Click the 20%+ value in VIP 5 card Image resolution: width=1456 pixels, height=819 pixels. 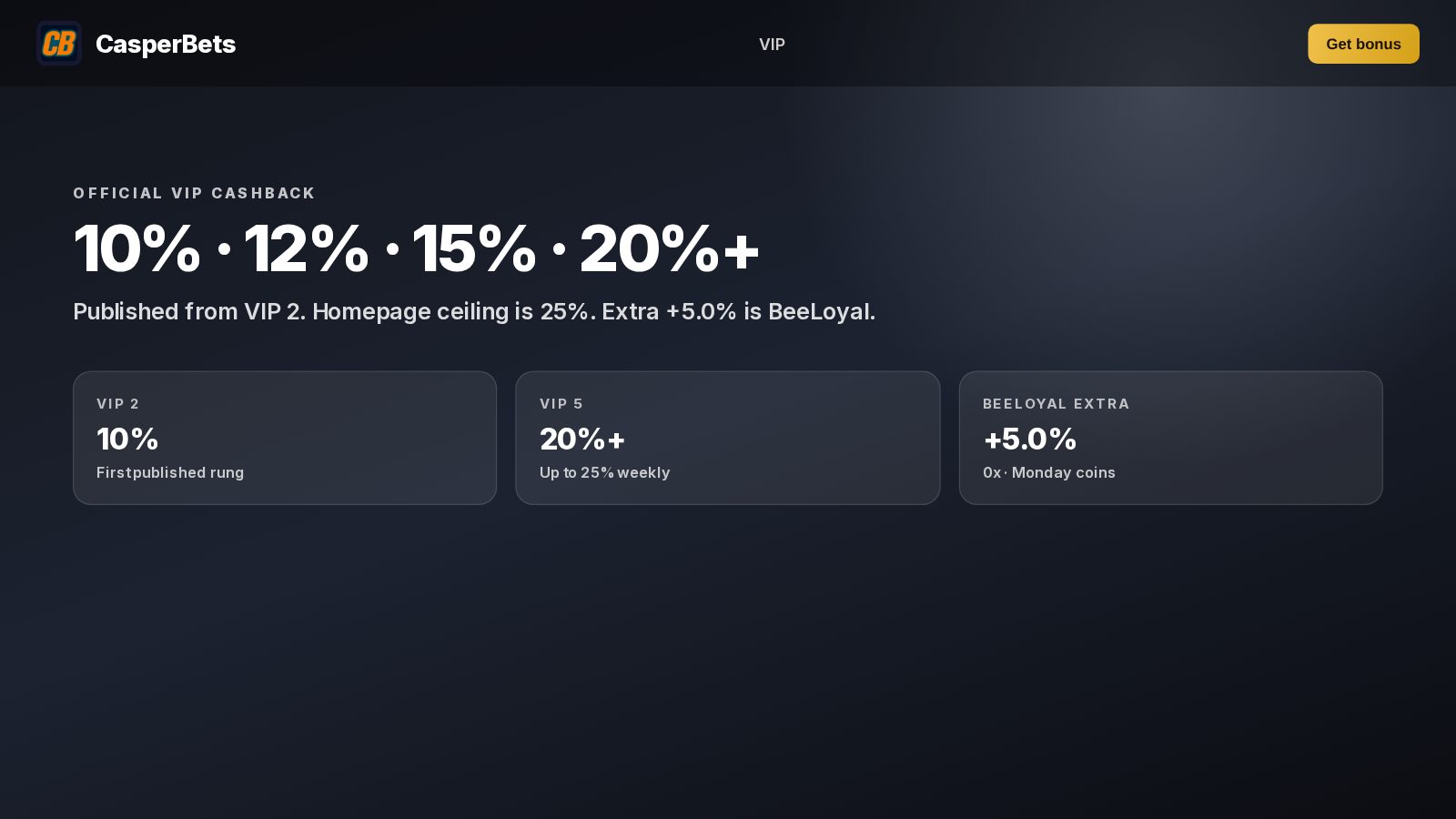[x=582, y=439]
